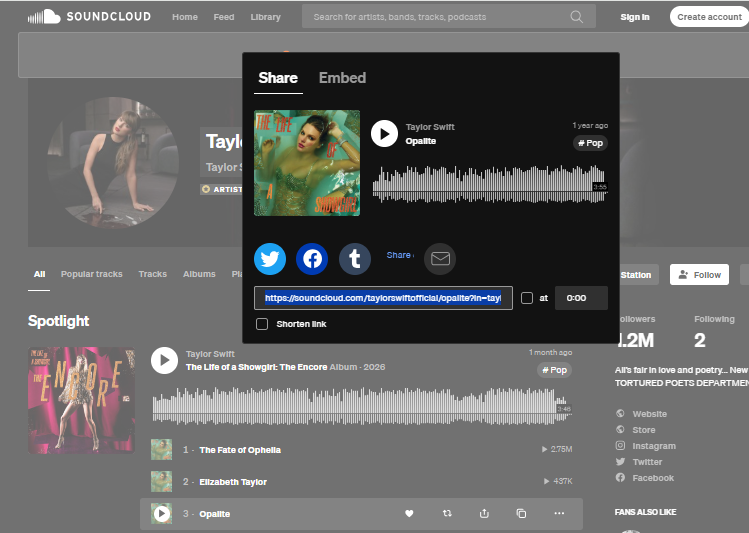Select the All tab

[39, 274]
